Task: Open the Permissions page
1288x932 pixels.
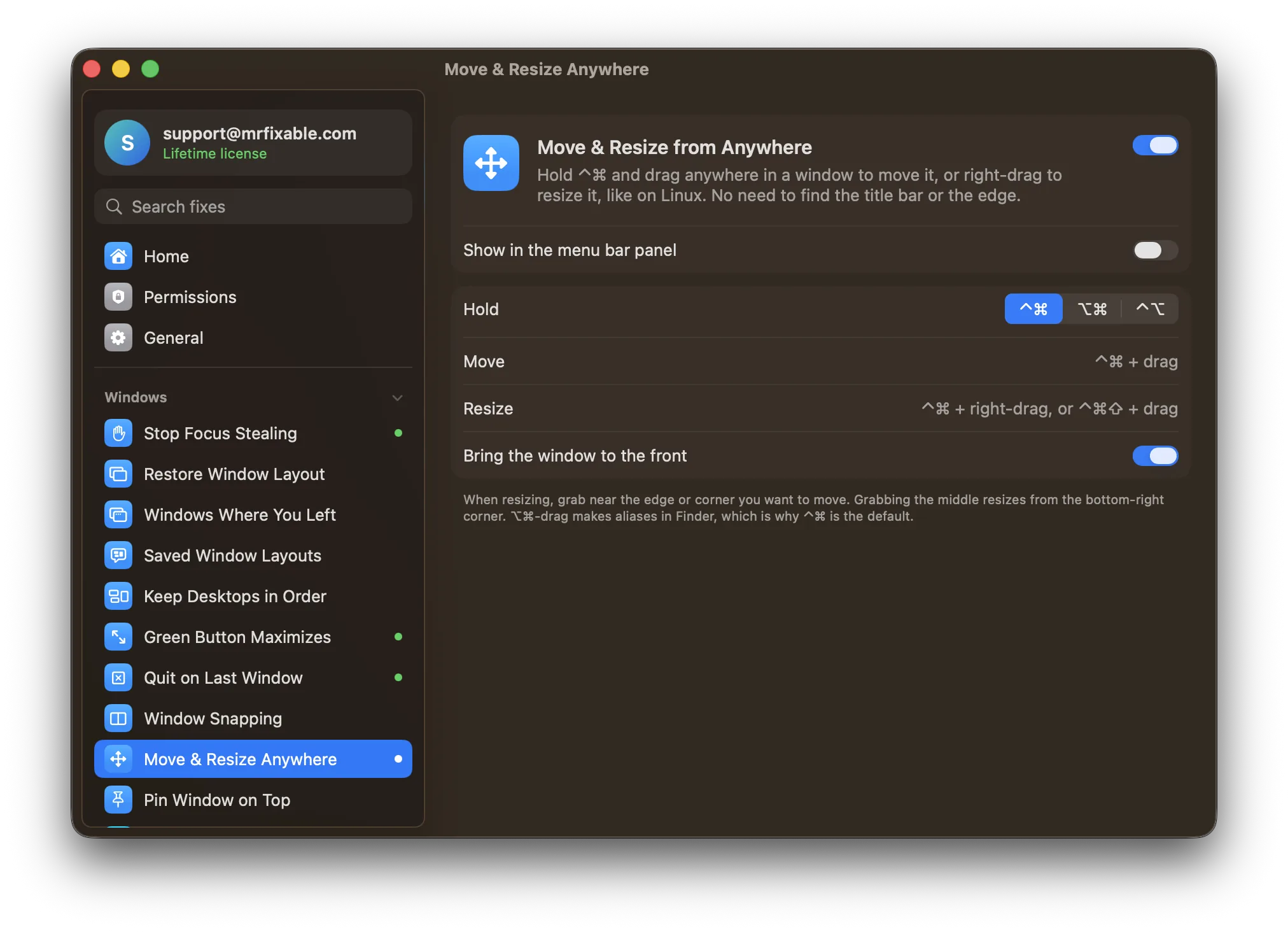Action: (253, 297)
